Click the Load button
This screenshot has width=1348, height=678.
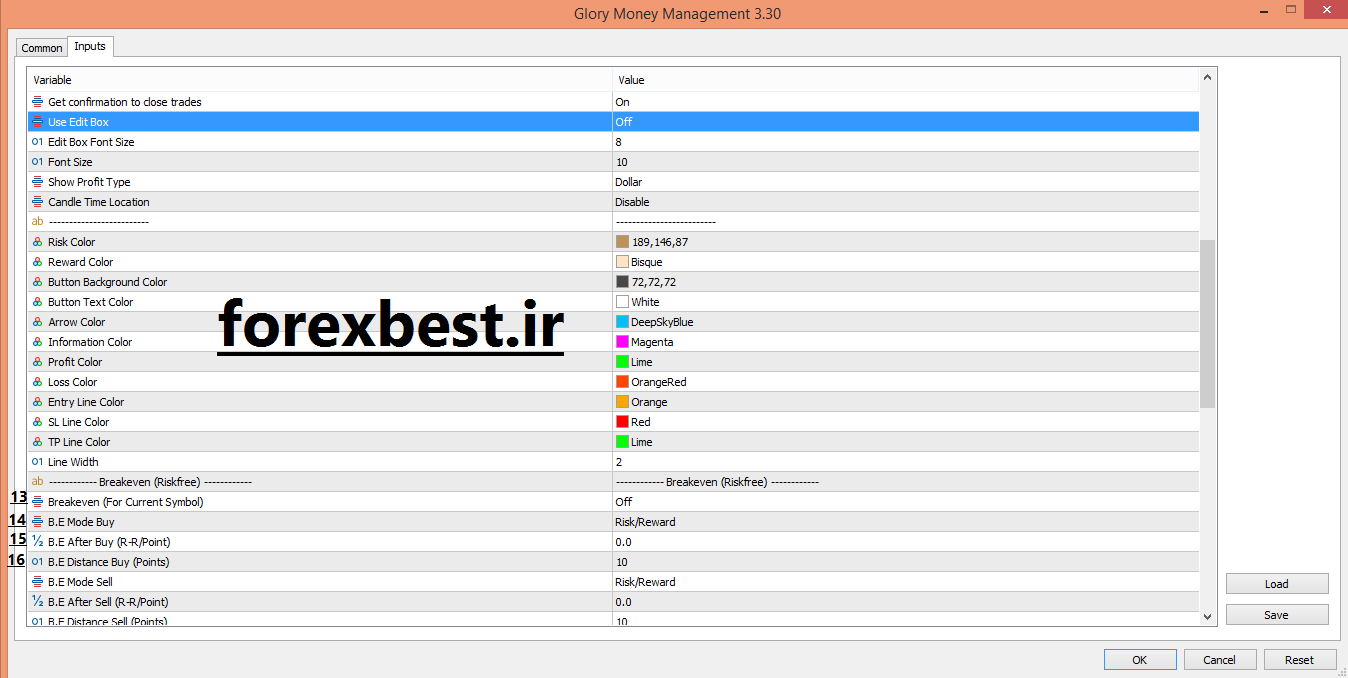1277,583
